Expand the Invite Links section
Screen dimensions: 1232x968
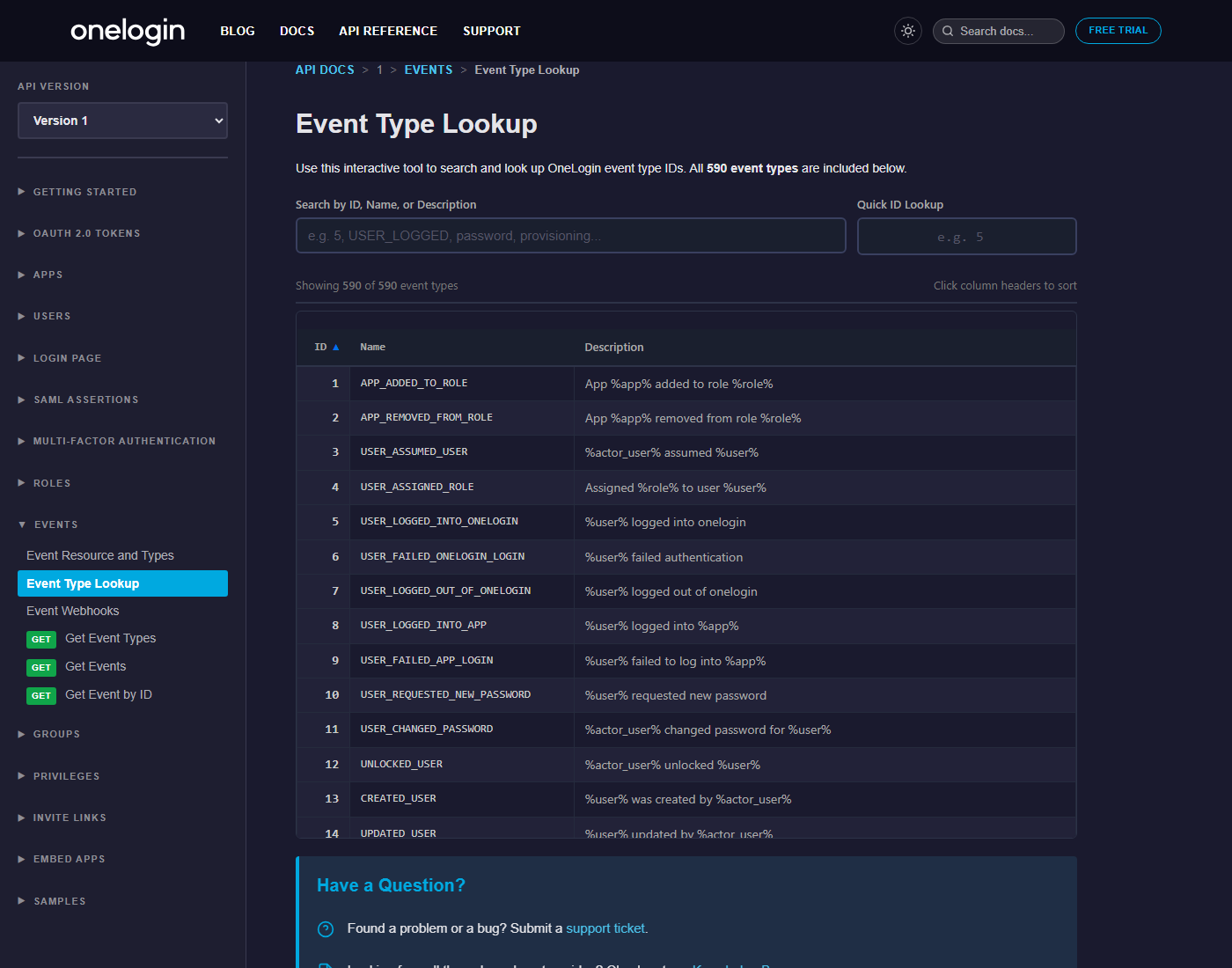tap(62, 818)
